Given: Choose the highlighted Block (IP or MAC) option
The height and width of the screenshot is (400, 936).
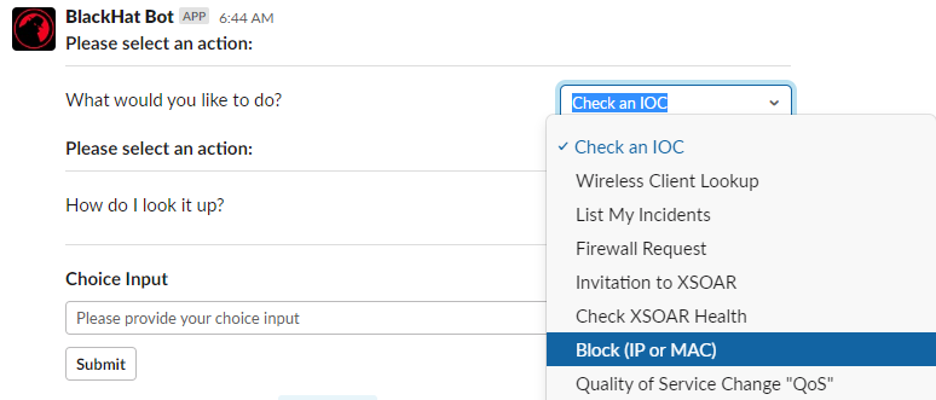Looking at the screenshot, I should [741, 350].
